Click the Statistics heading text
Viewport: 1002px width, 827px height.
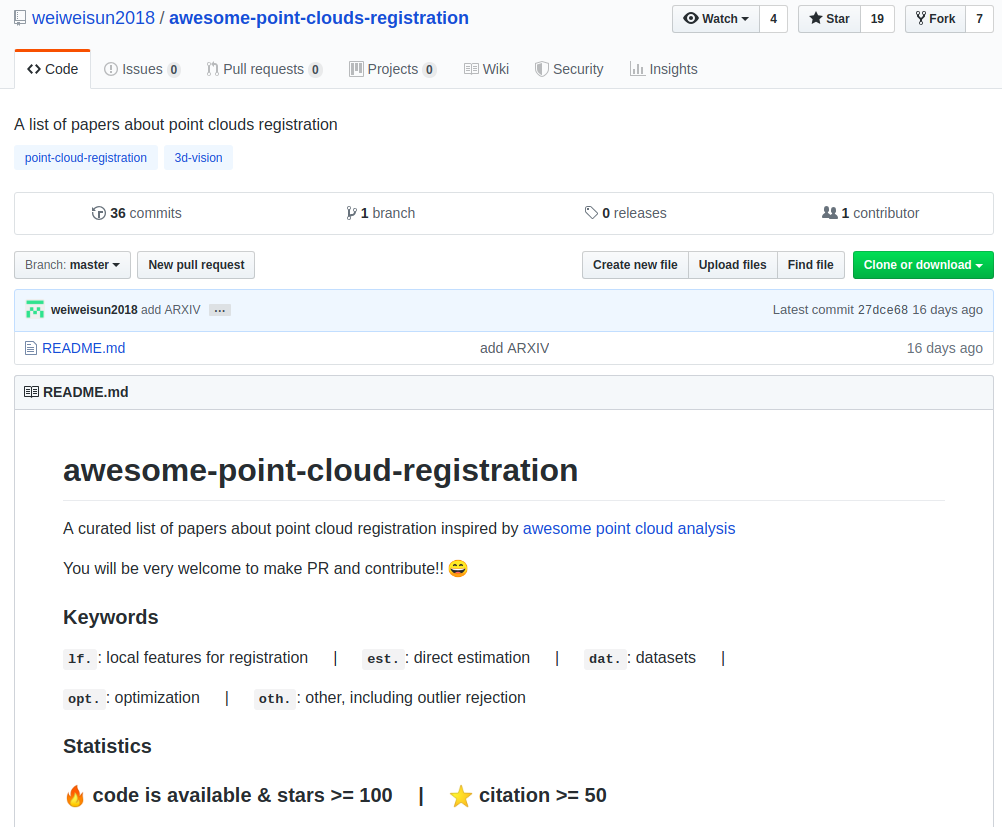(x=107, y=746)
